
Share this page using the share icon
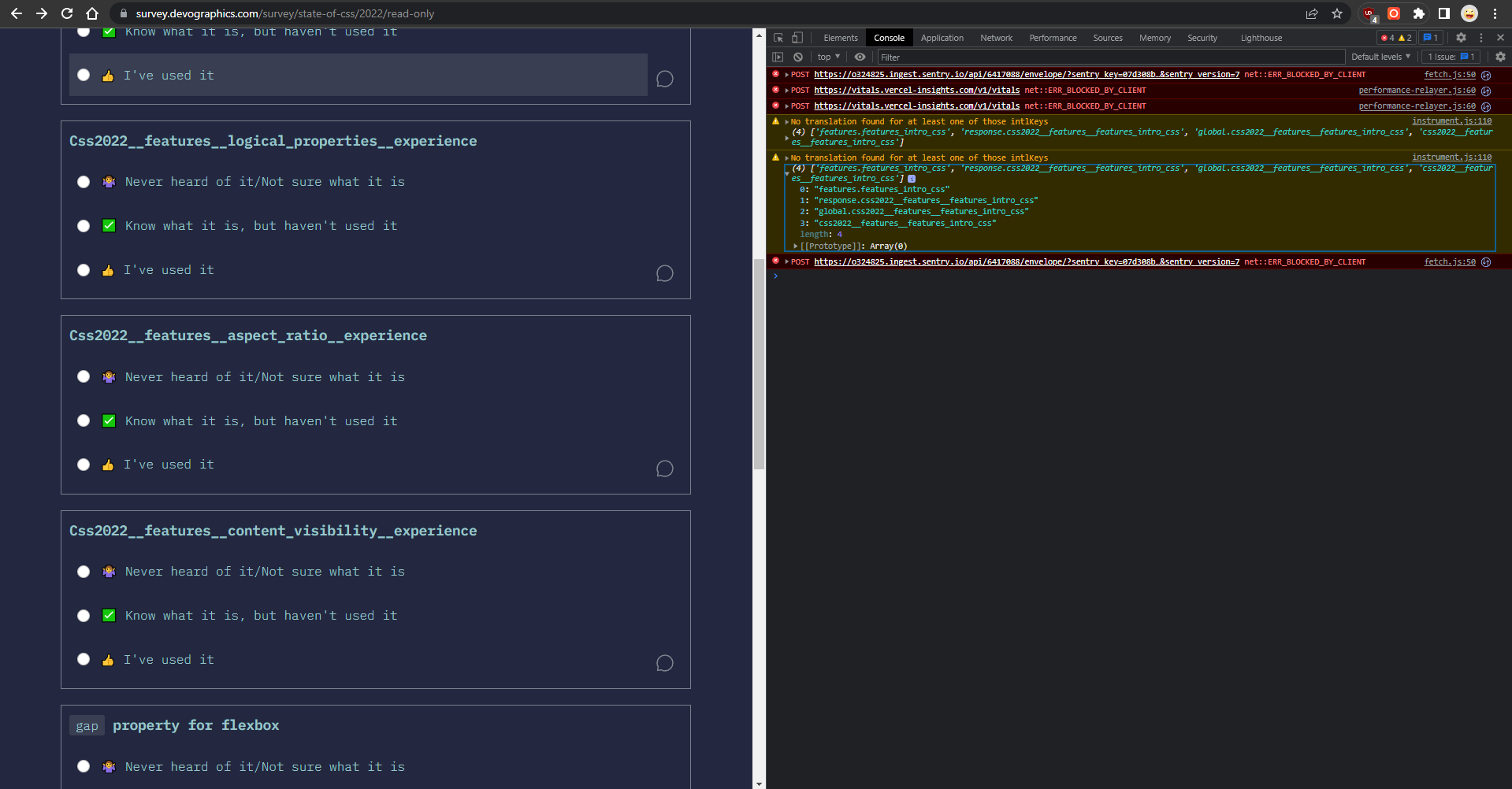(x=1312, y=13)
